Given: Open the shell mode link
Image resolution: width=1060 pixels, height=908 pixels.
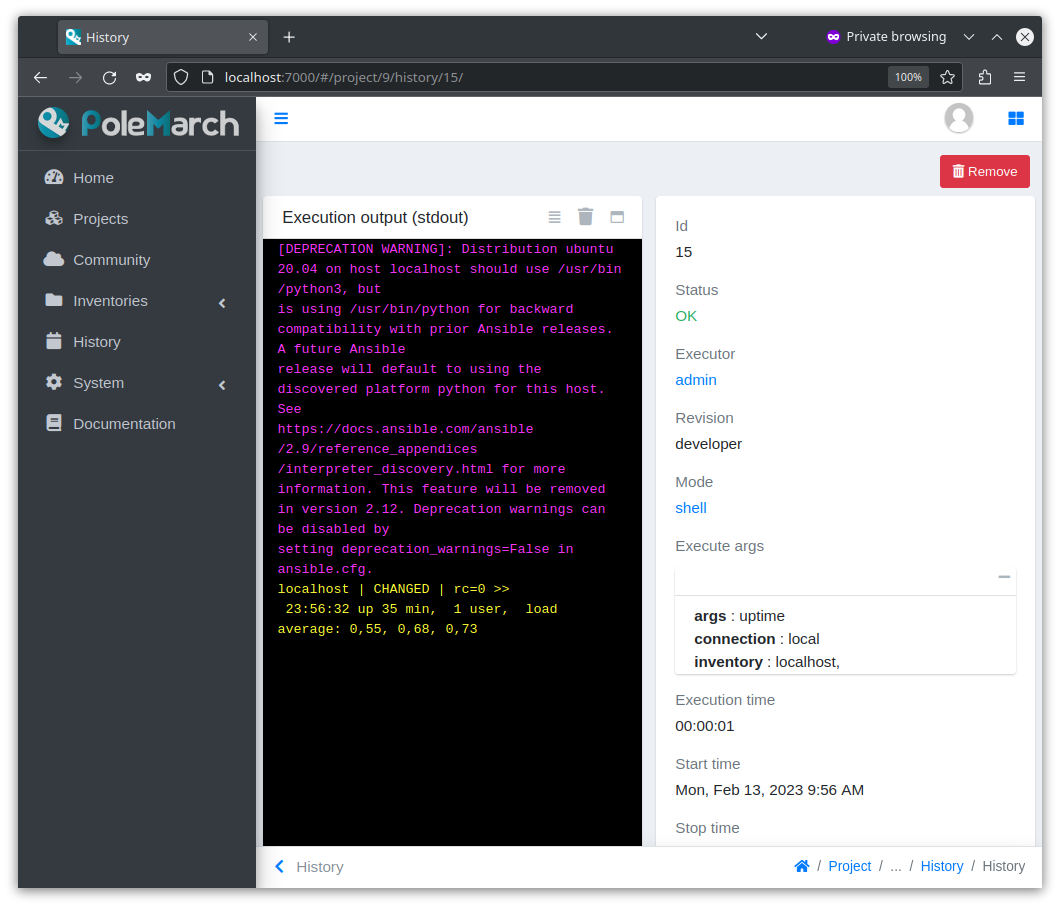Looking at the screenshot, I should [x=690, y=508].
